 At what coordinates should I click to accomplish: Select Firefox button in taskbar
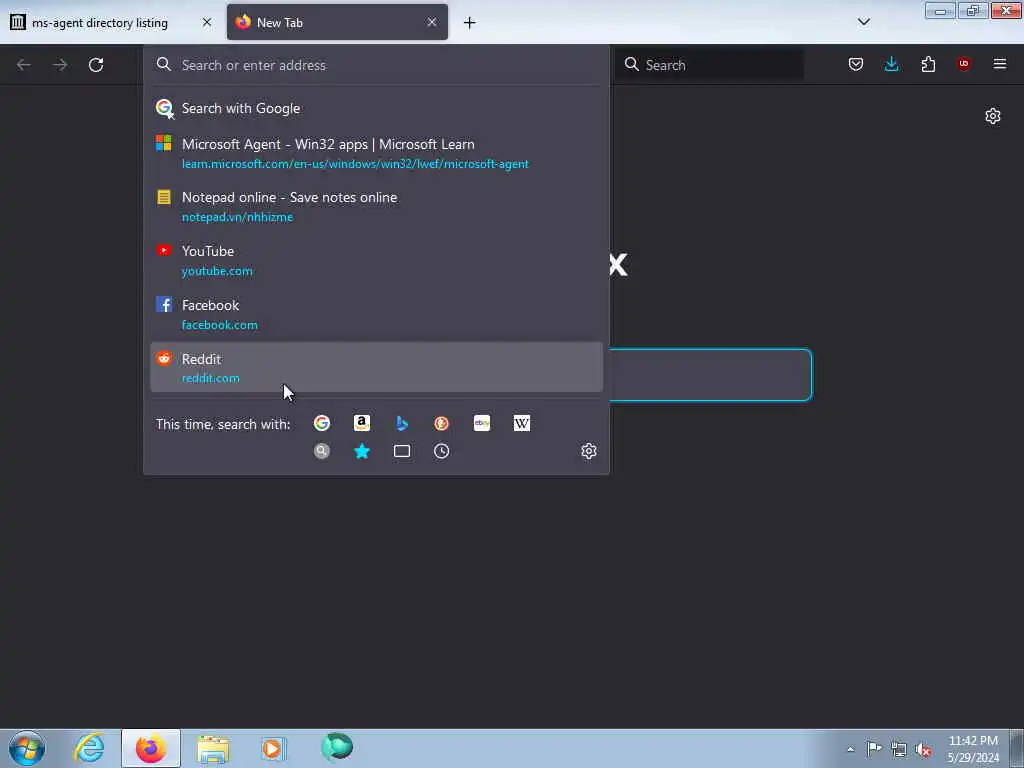(x=151, y=748)
